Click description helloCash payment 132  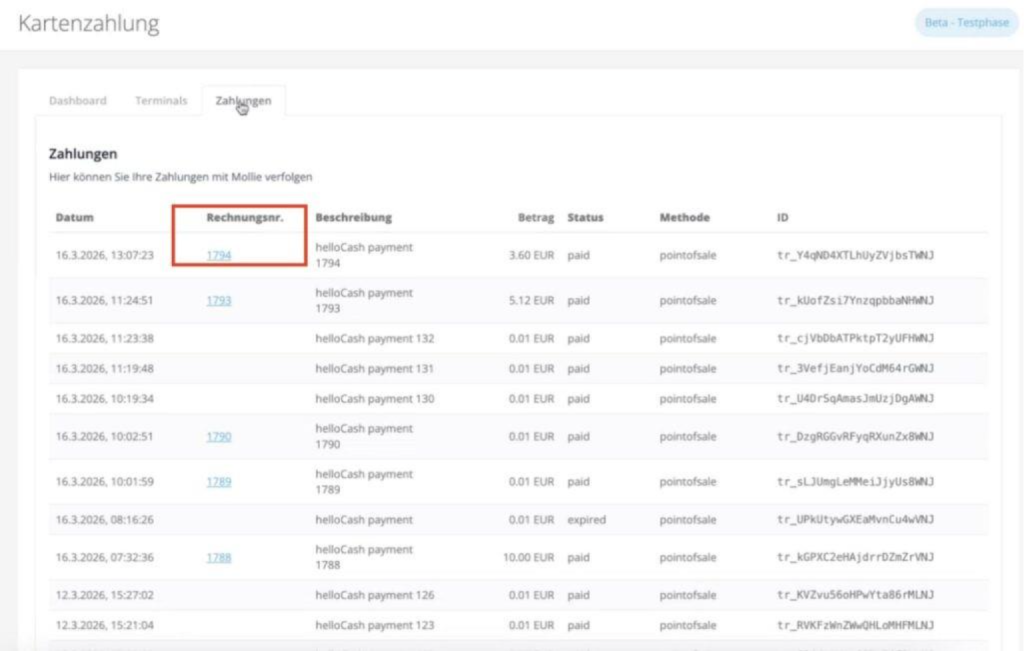[x=375, y=338]
